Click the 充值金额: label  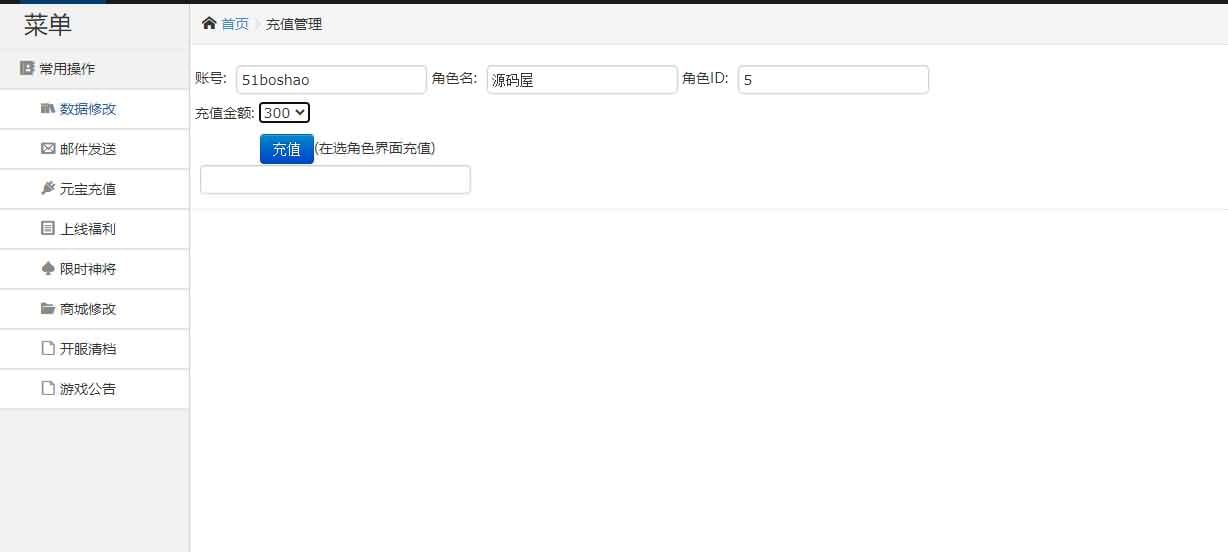tap(225, 113)
